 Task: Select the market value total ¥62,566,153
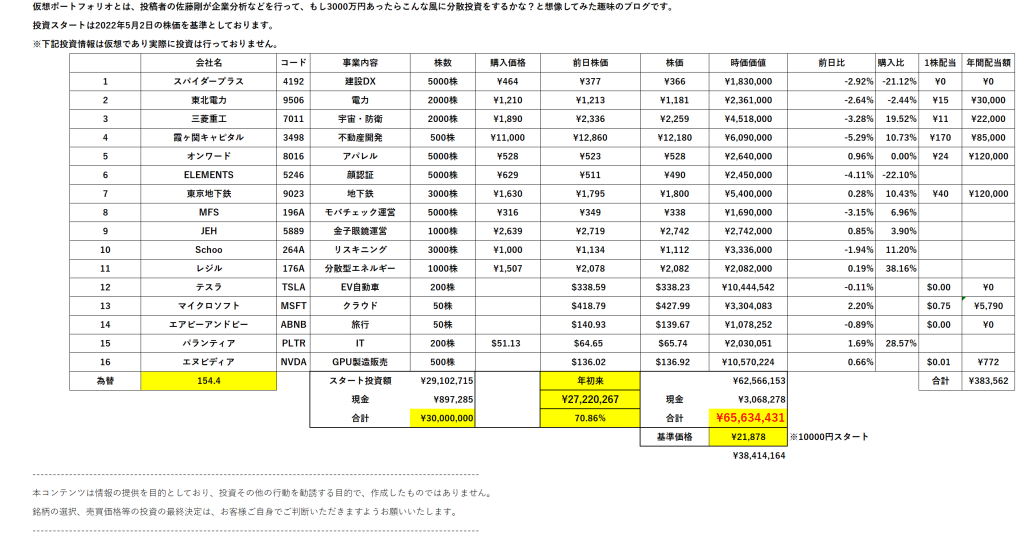tap(748, 381)
